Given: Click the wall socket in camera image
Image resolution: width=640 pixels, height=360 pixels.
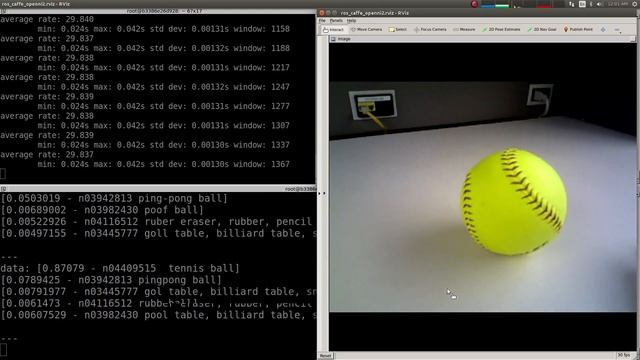Looking at the screenshot, I should click(373, 104).
